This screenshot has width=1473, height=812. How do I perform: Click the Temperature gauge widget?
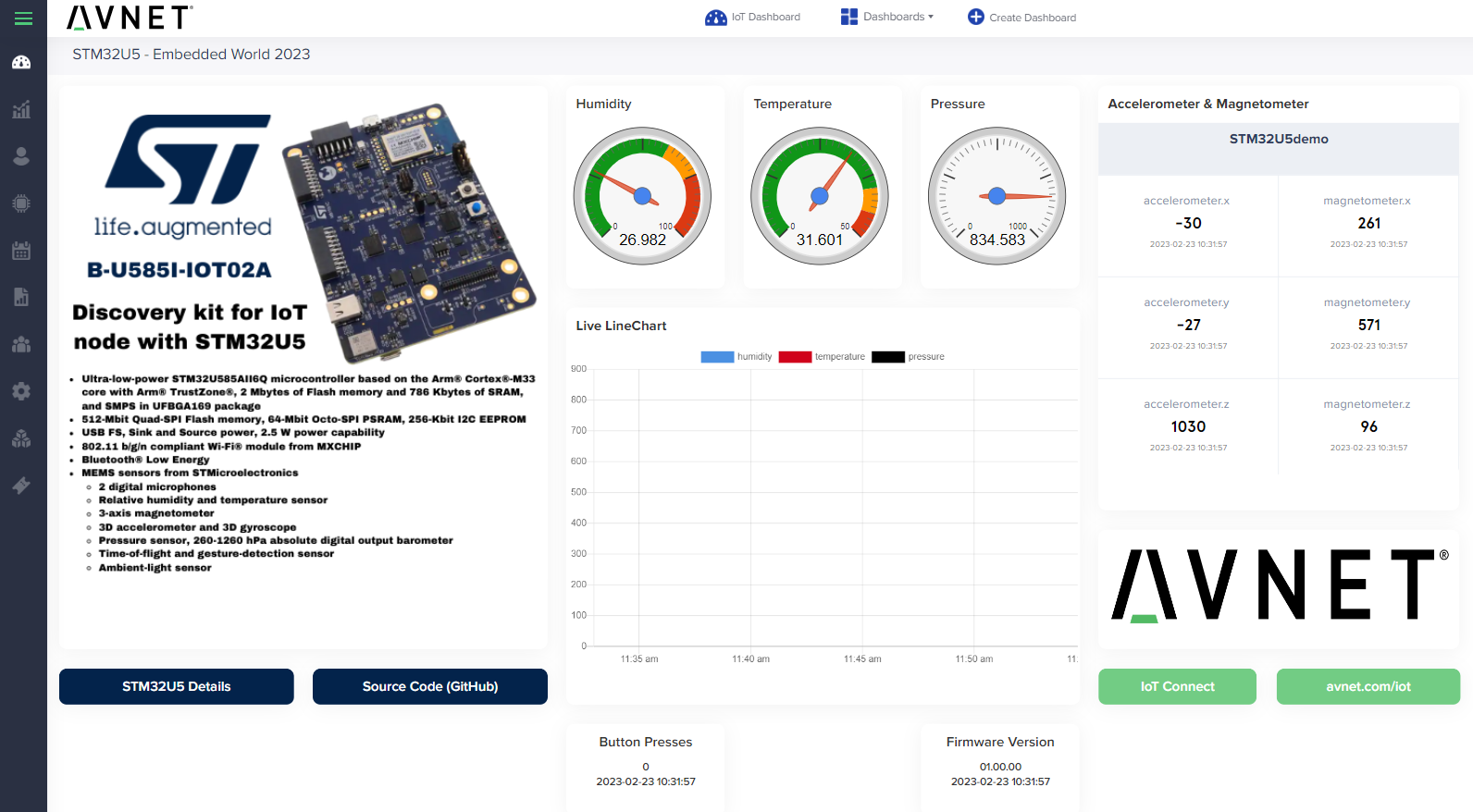[x=820, y=195]
